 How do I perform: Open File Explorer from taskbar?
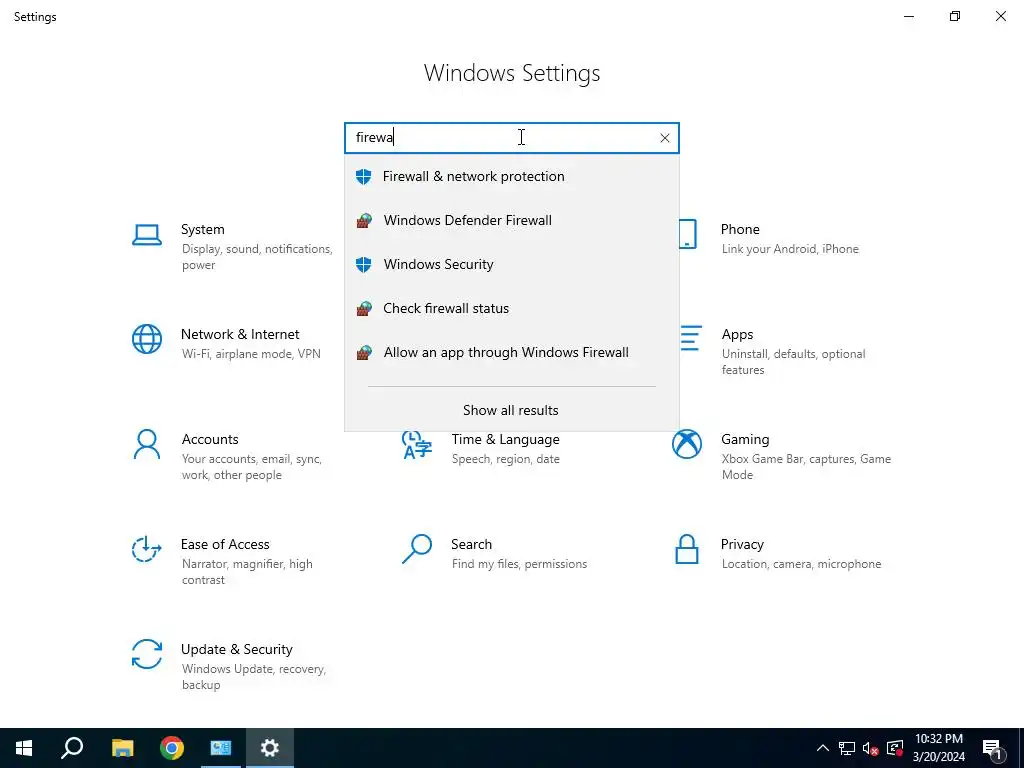(x=122, y=748)
